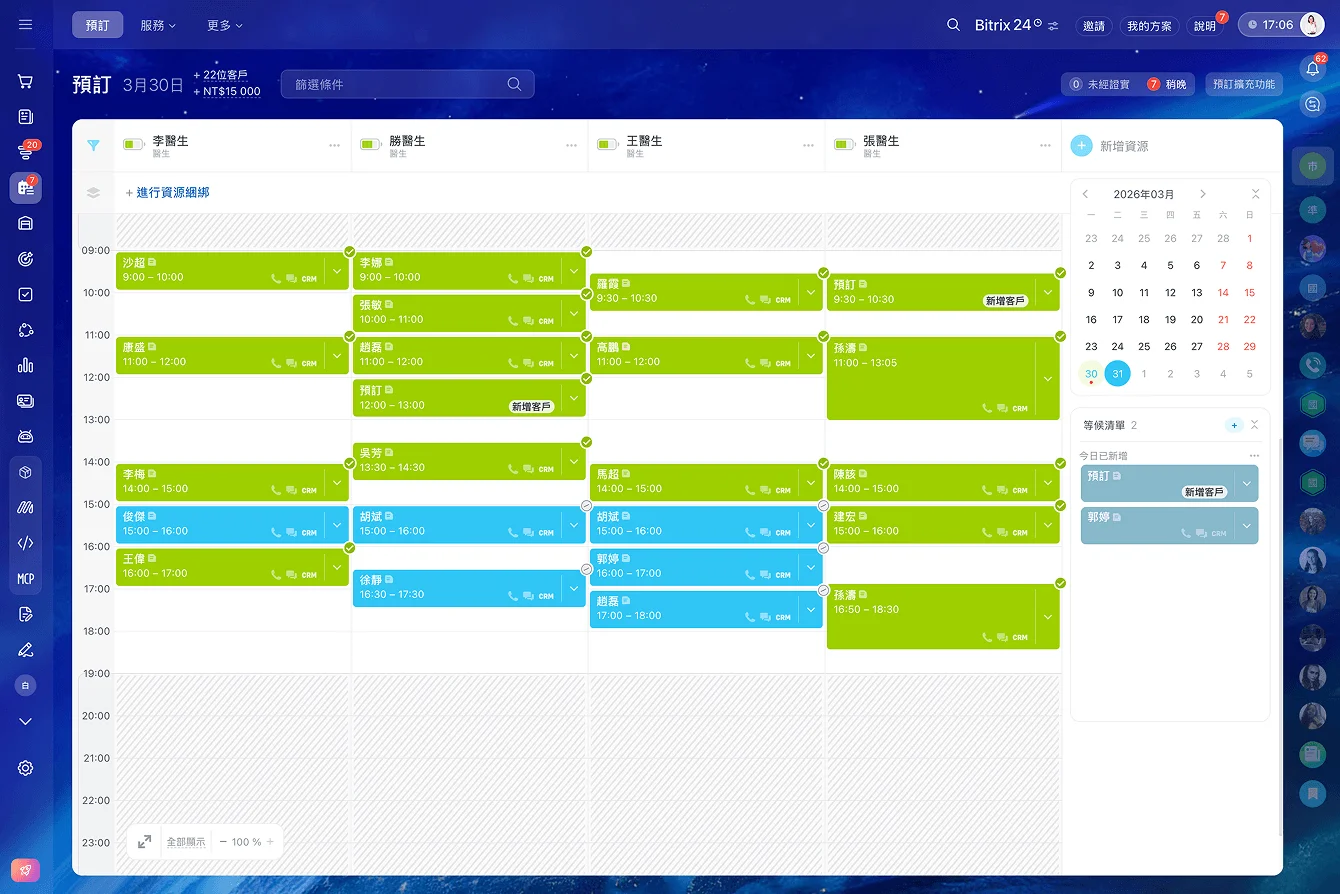Expand the 高鵬 booking dropdown arrow

coord(811,355)
